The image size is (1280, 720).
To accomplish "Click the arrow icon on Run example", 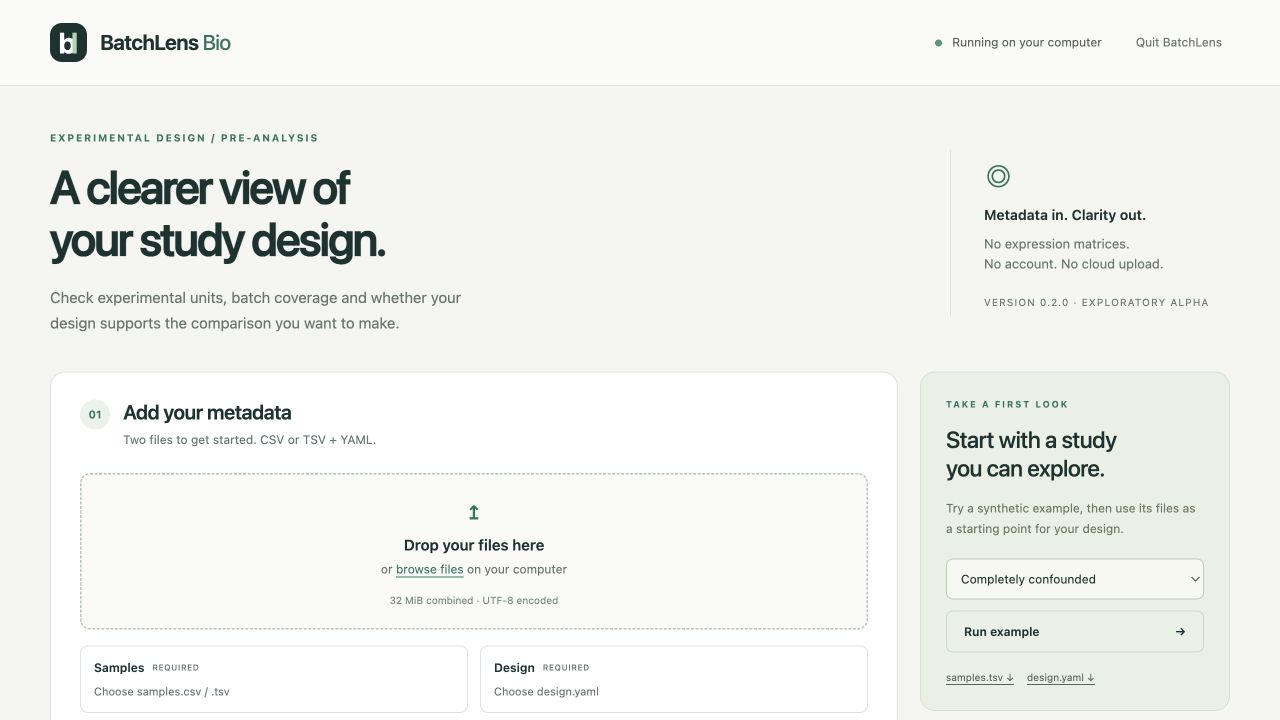I will [x=1180, y=632].
